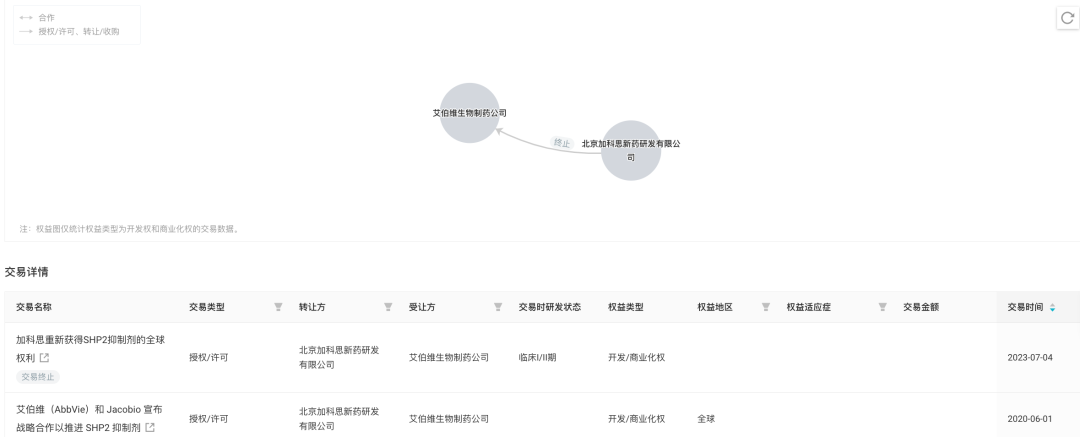The width and height of the screenshot is (1080, 437).
Task: Click the 2023-07-04 date cell
Action: (1030, 358)
